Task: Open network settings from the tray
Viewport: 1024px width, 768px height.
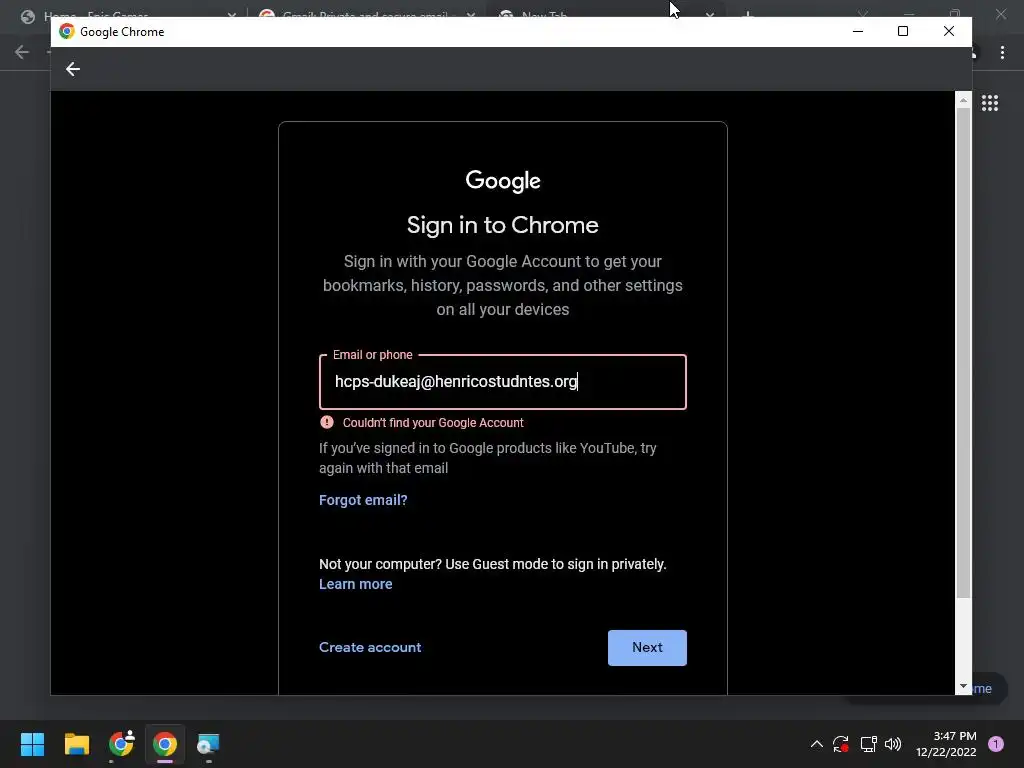Action: pos(868,744)
